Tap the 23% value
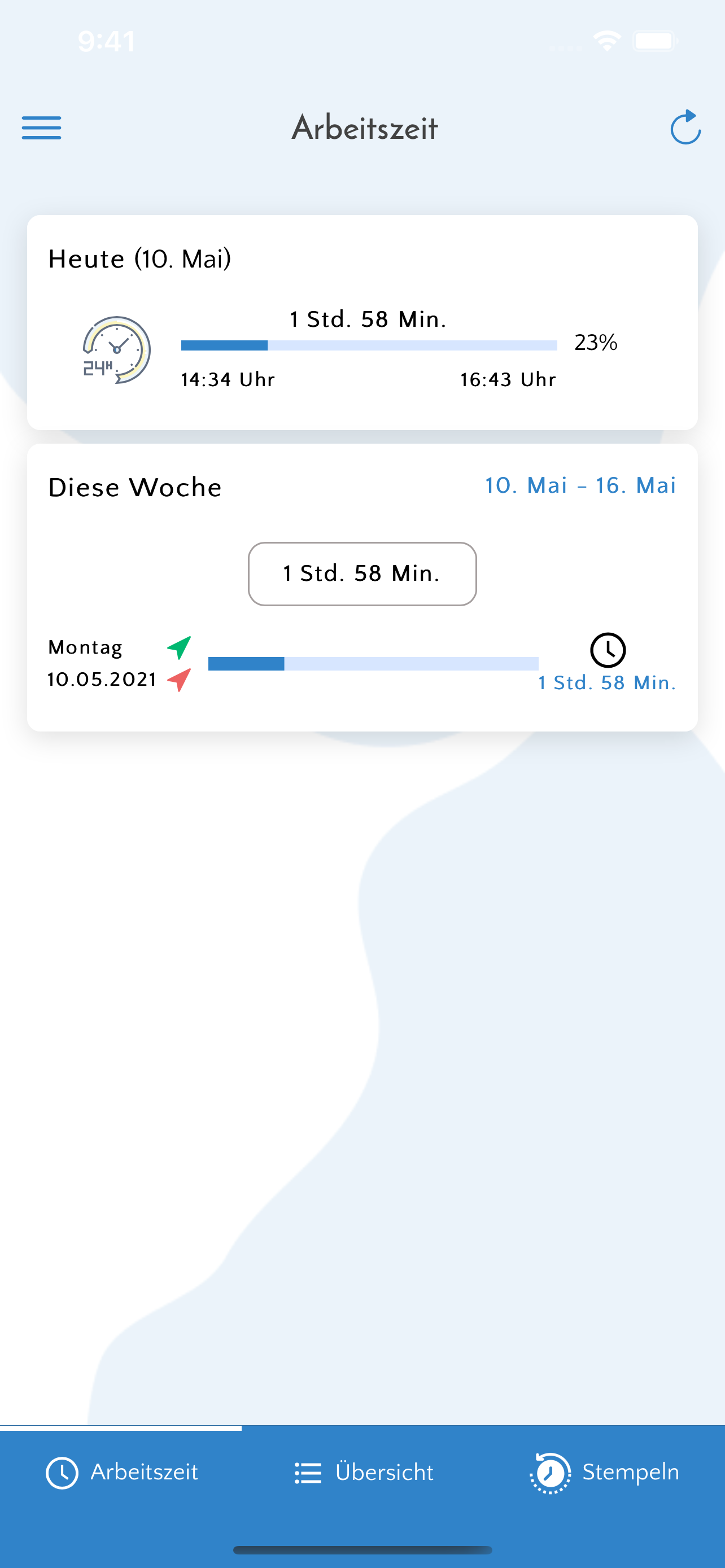 pyautogui.click(x=596, y=343)
